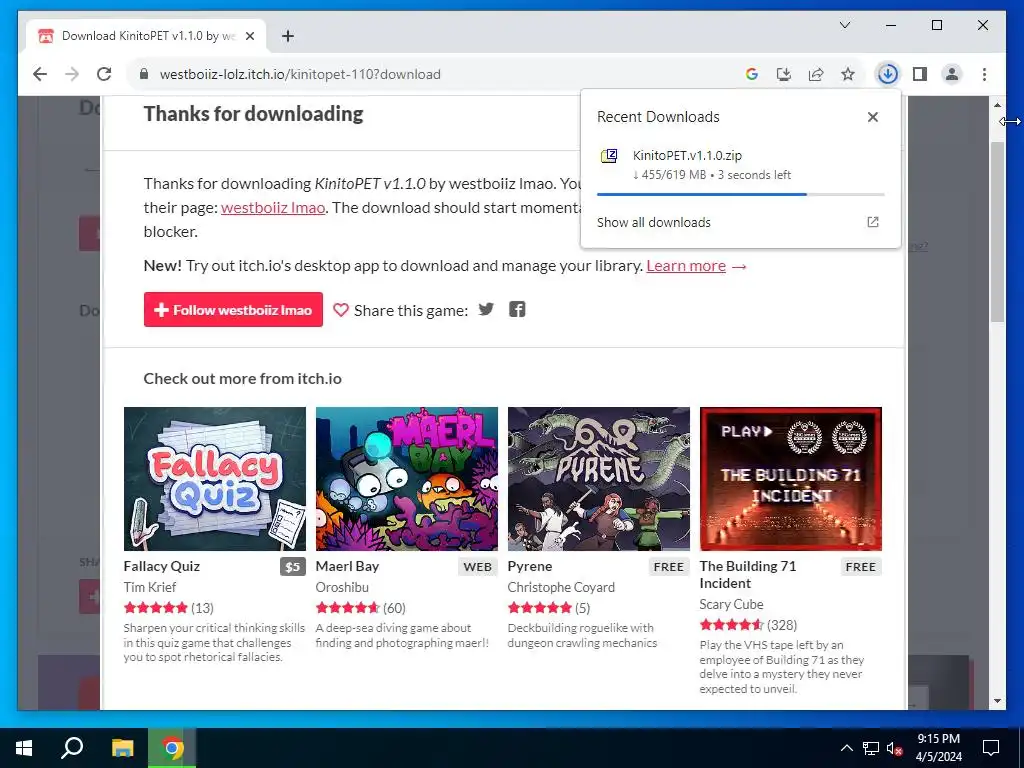The width and height of the screenshot is (1024, 768).
Task: Click the page scroll up arrow
Action: click(x=997, y=105)
